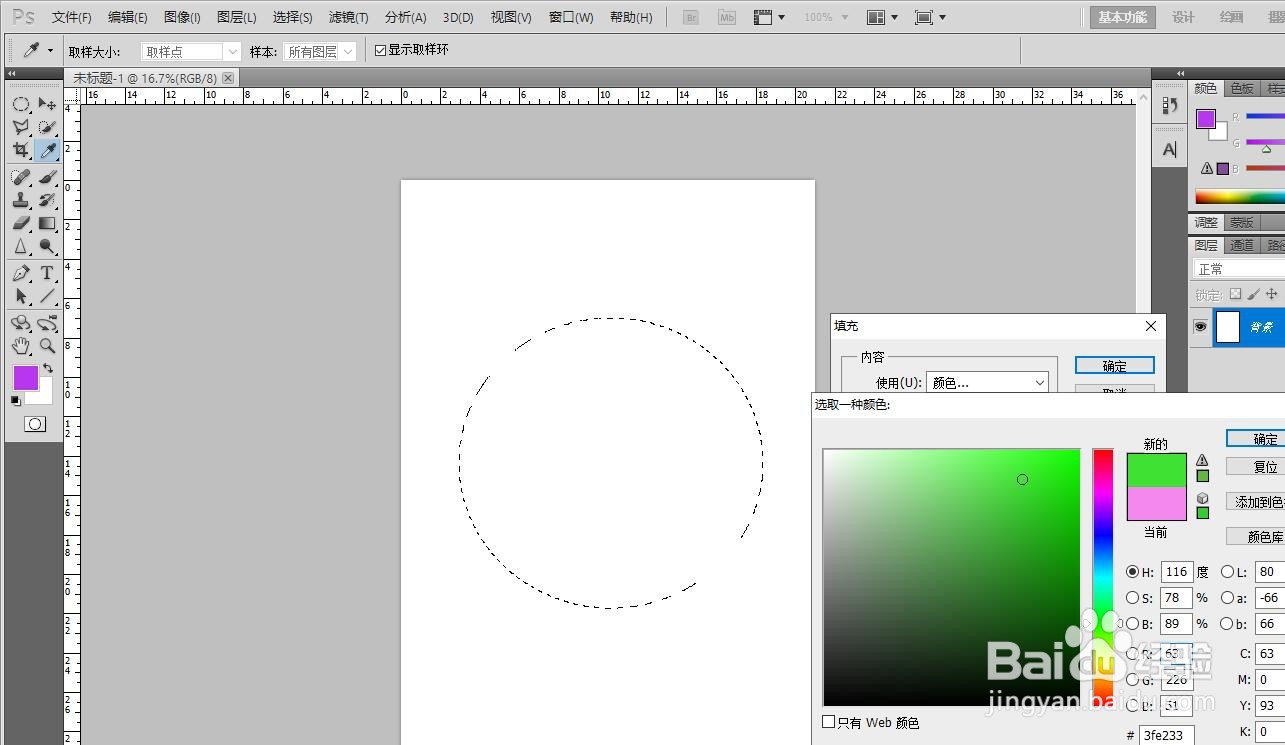Select the Quick Selection tool

point(47,127)
